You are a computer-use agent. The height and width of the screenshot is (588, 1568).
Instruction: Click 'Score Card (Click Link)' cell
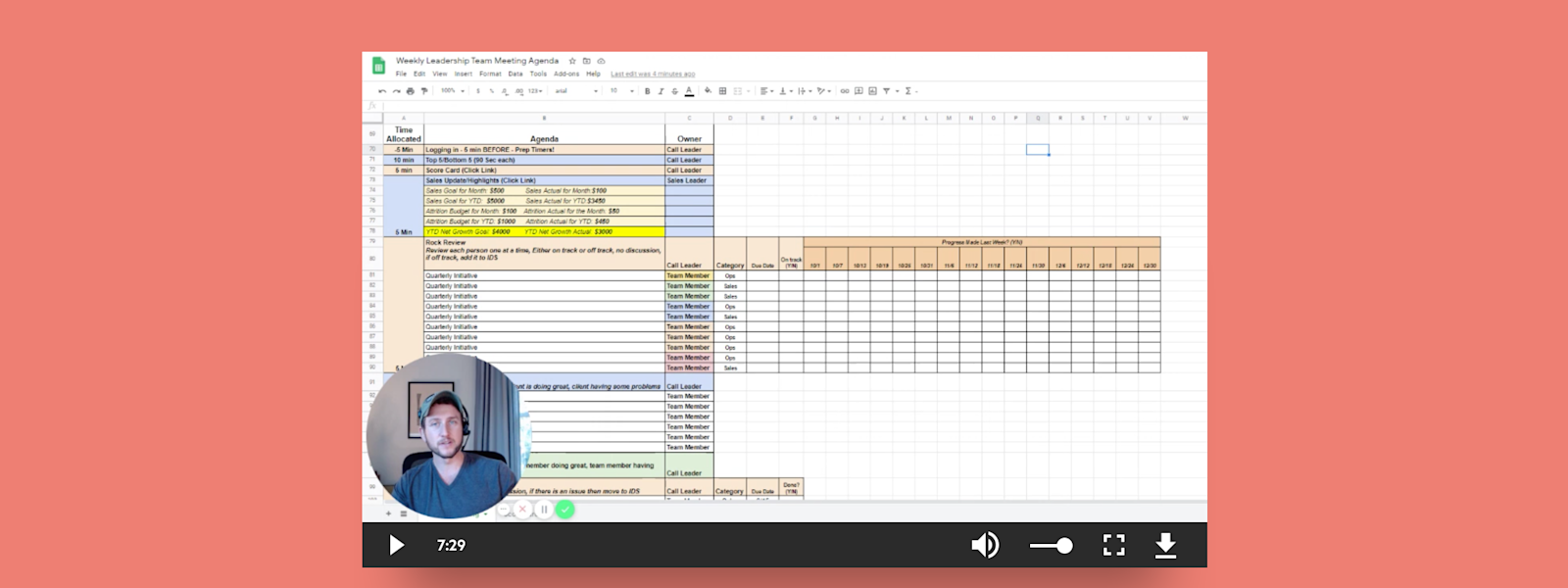[544, 171]
